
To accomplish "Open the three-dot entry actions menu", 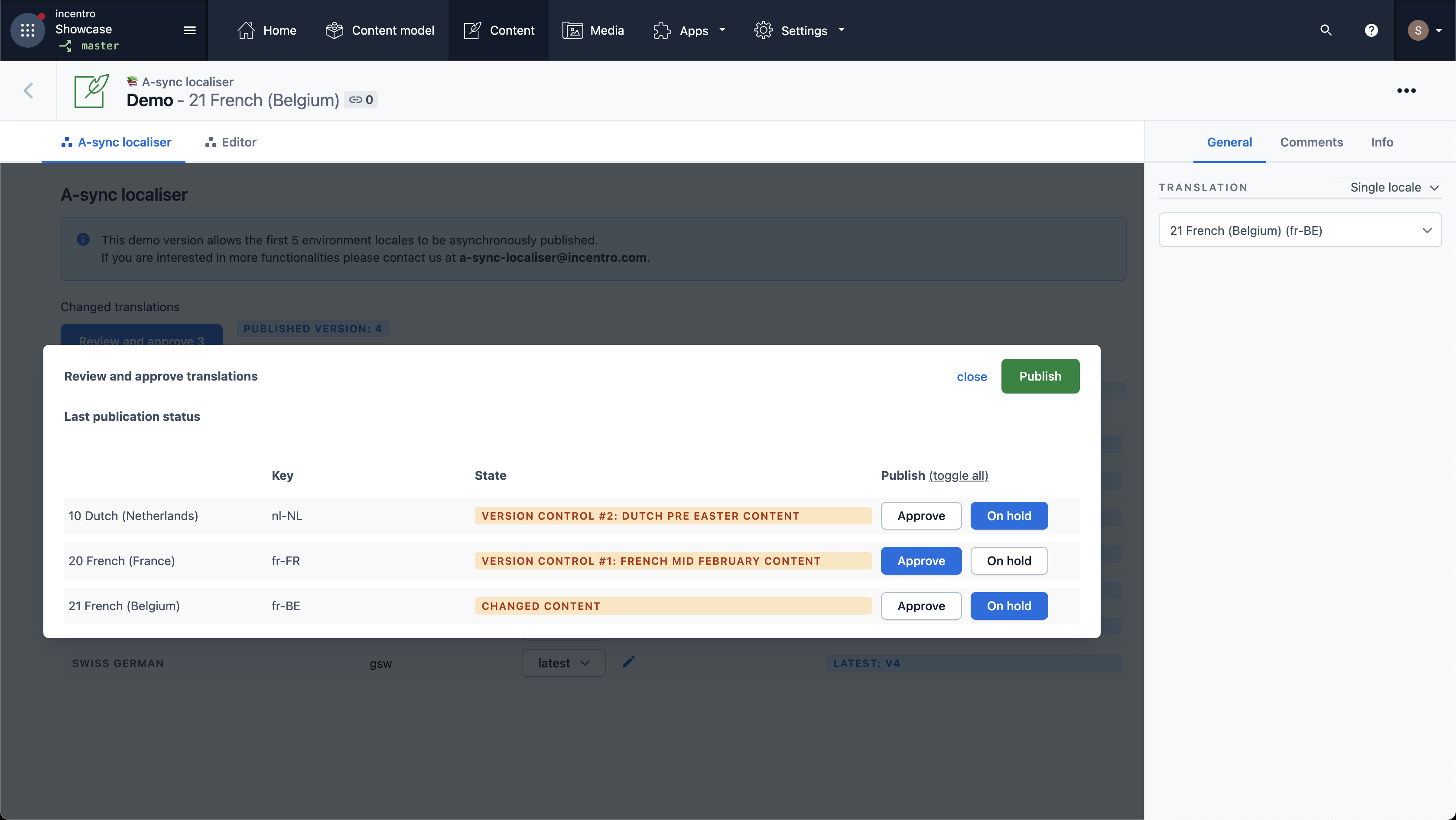I will point(1406,91).
